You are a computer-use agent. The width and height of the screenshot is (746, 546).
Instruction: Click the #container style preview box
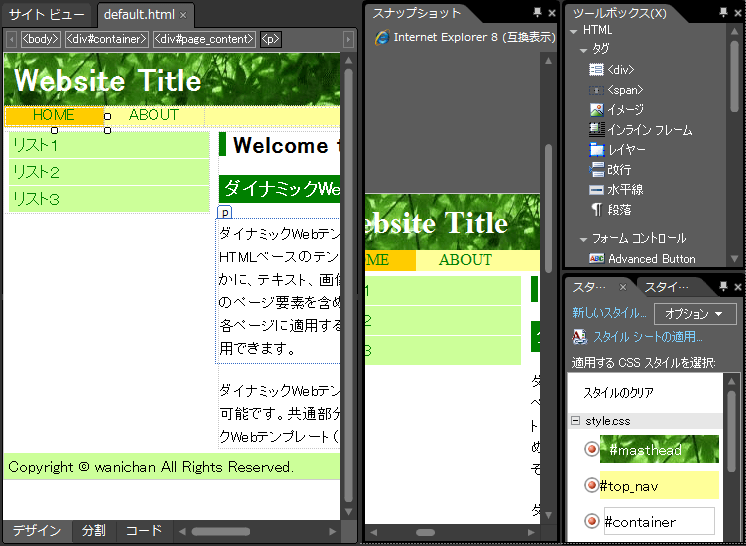point(659,521)
